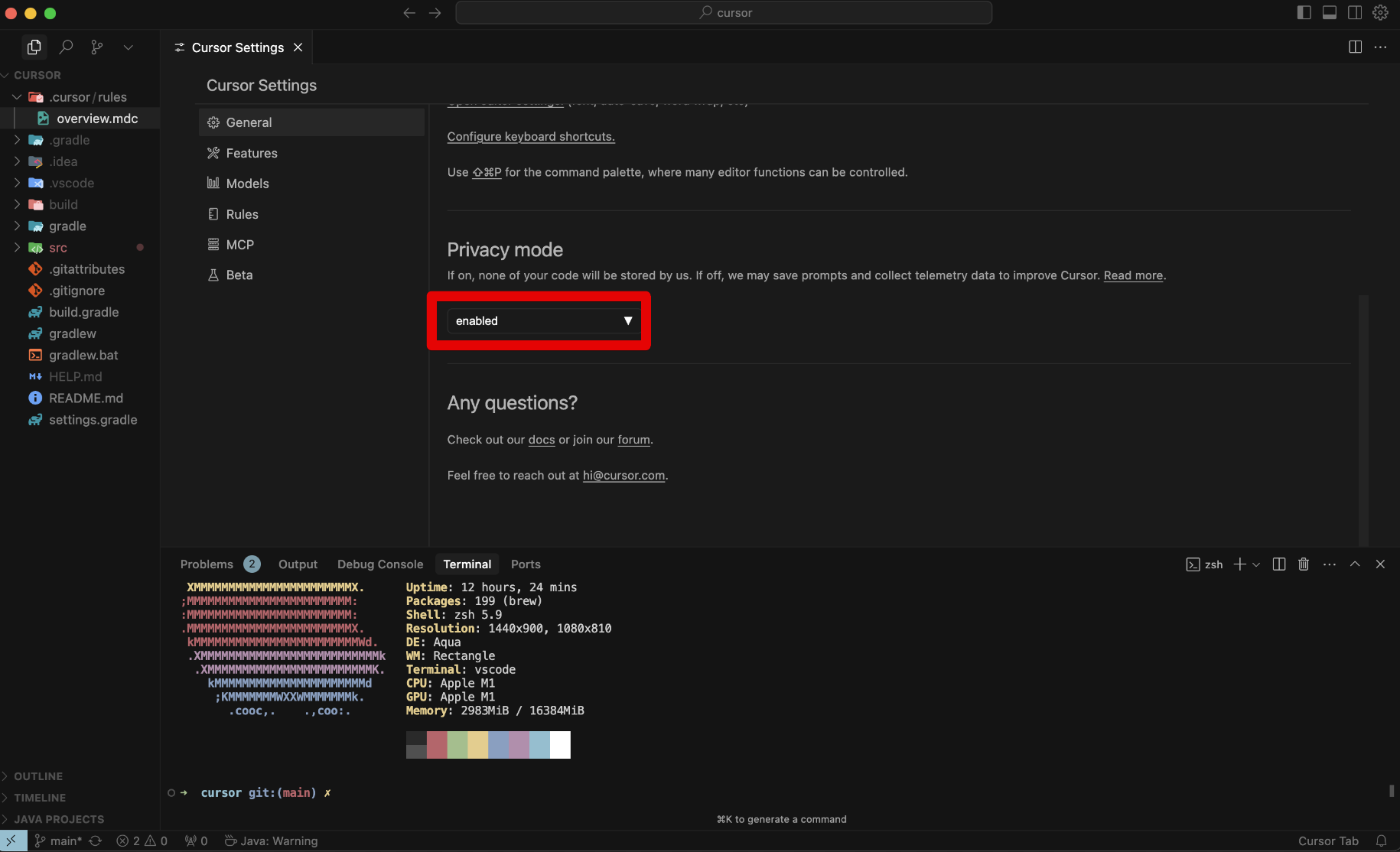Screen dimensions: 1400x852
Task: Split the editor to the right
Action: coord(1355,47)
